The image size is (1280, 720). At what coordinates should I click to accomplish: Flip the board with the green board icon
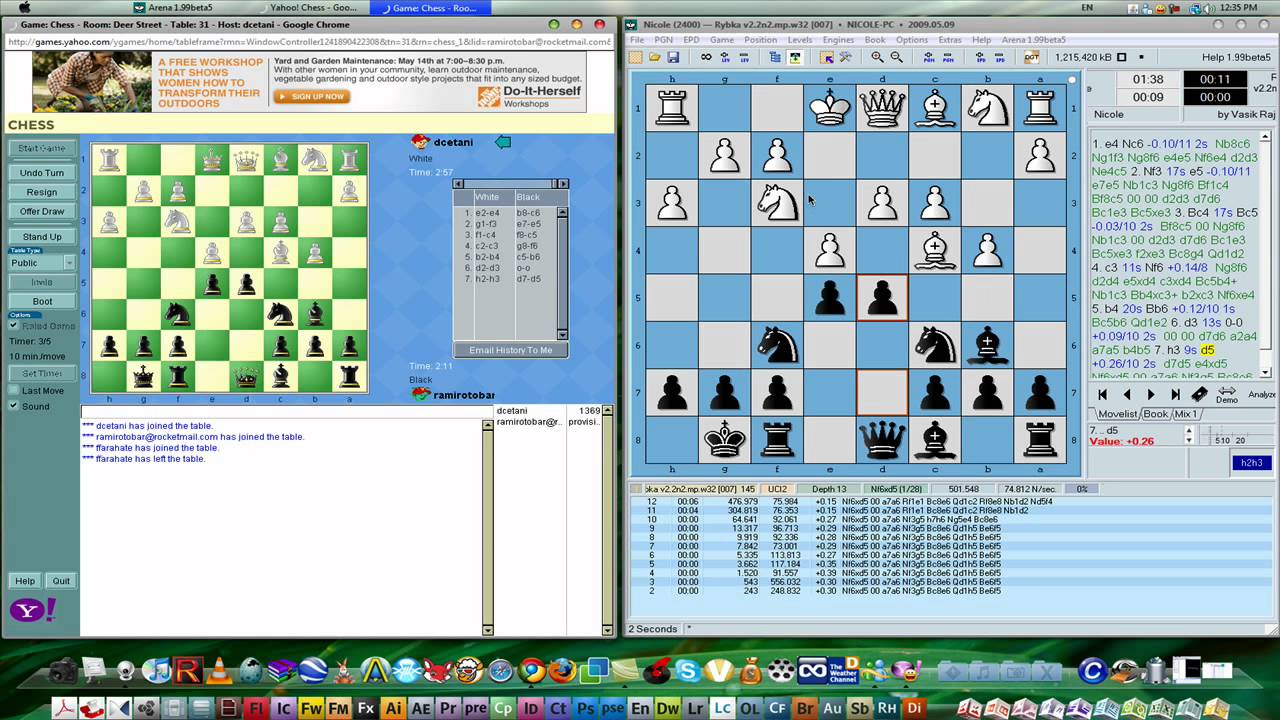point(794,57)
